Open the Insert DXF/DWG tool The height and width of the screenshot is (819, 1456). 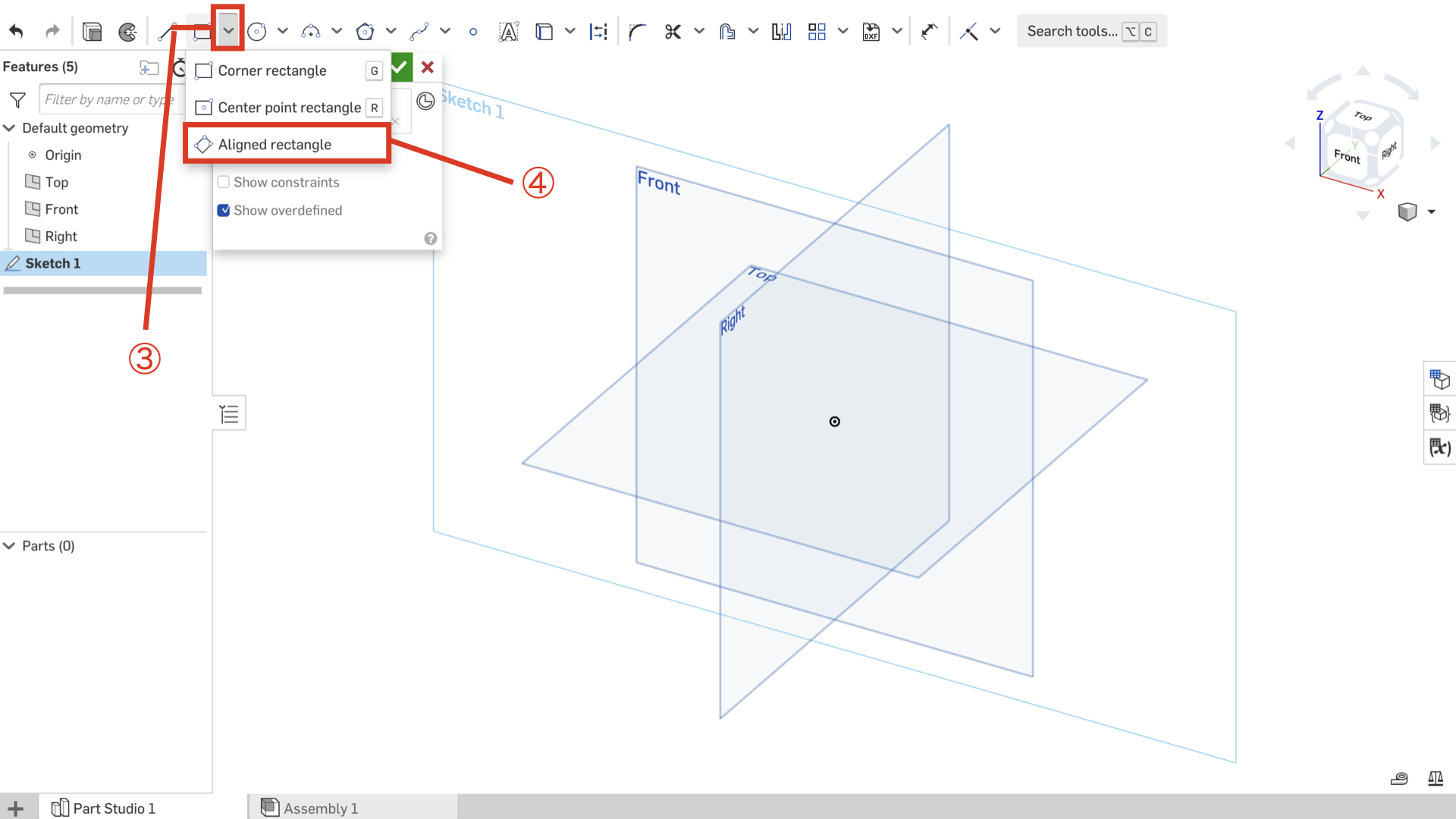click(x=871, y=31)
